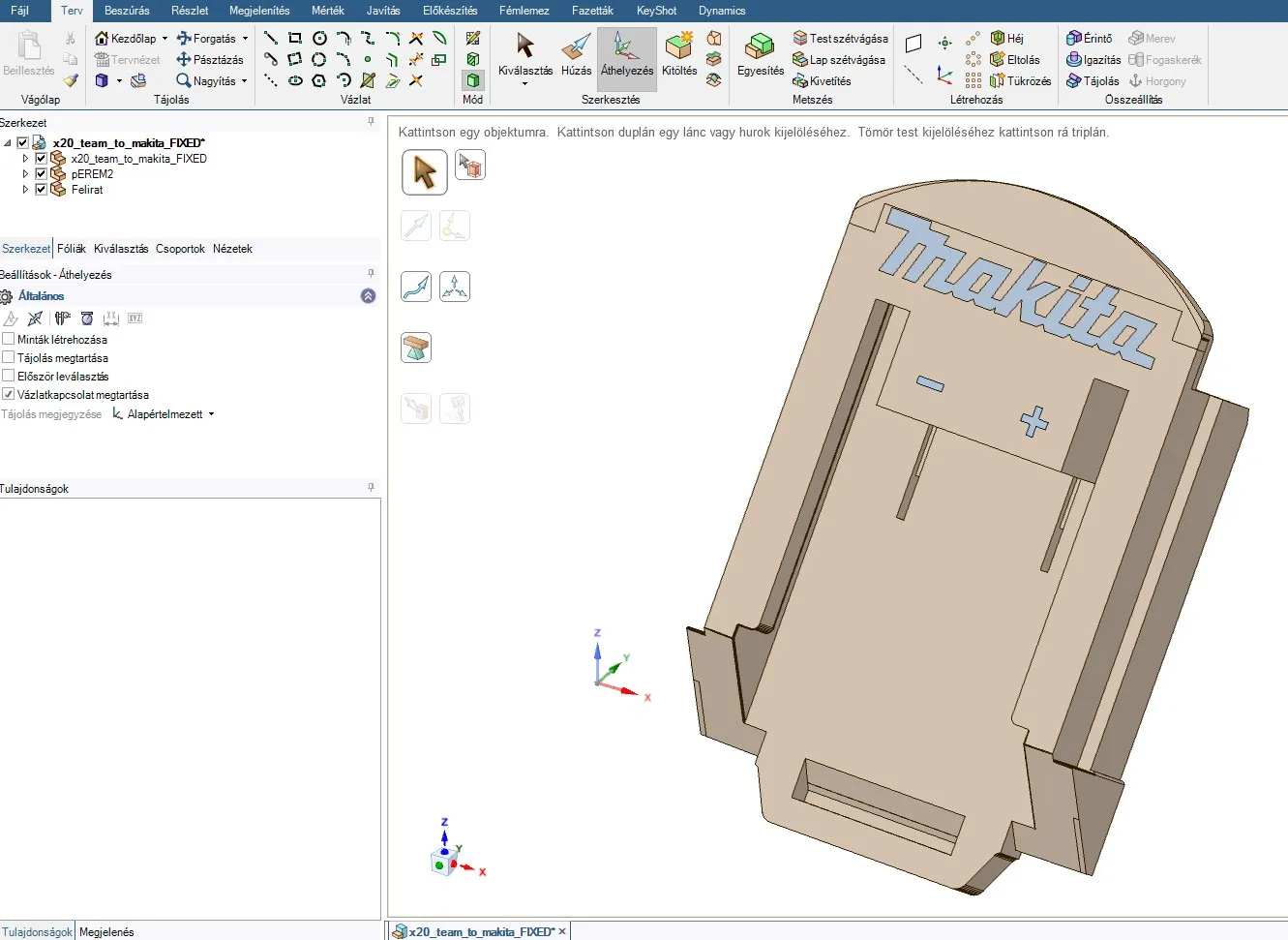
Task: Toggle visibility of root x20_team_to_makita_FIXED* assembly
Action: click(x=22, y=143)
